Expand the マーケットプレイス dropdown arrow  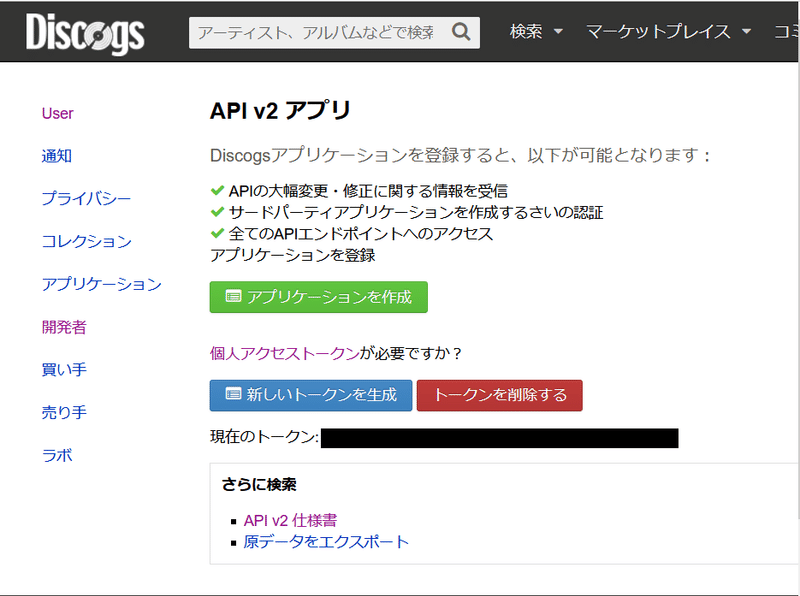click(746, 31)
